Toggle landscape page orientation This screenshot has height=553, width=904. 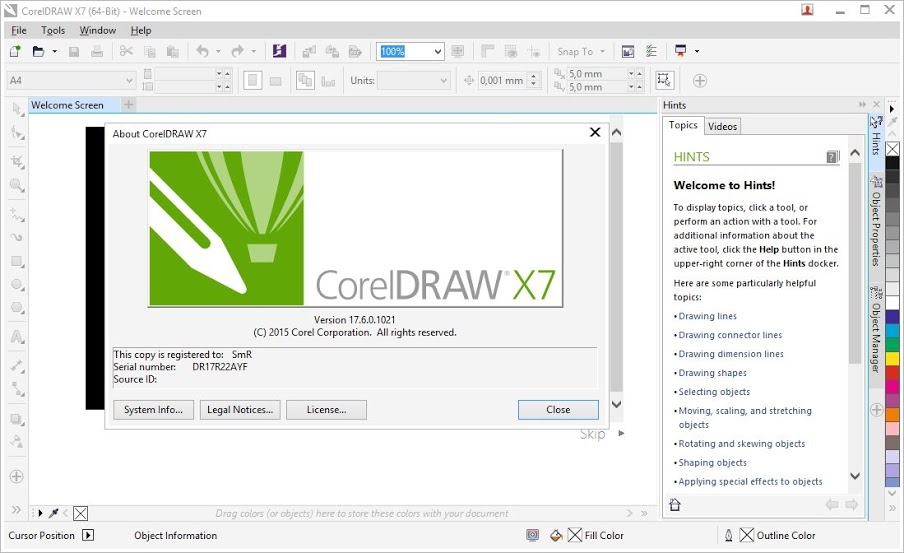pyautogui.click(x=276, y=81)
